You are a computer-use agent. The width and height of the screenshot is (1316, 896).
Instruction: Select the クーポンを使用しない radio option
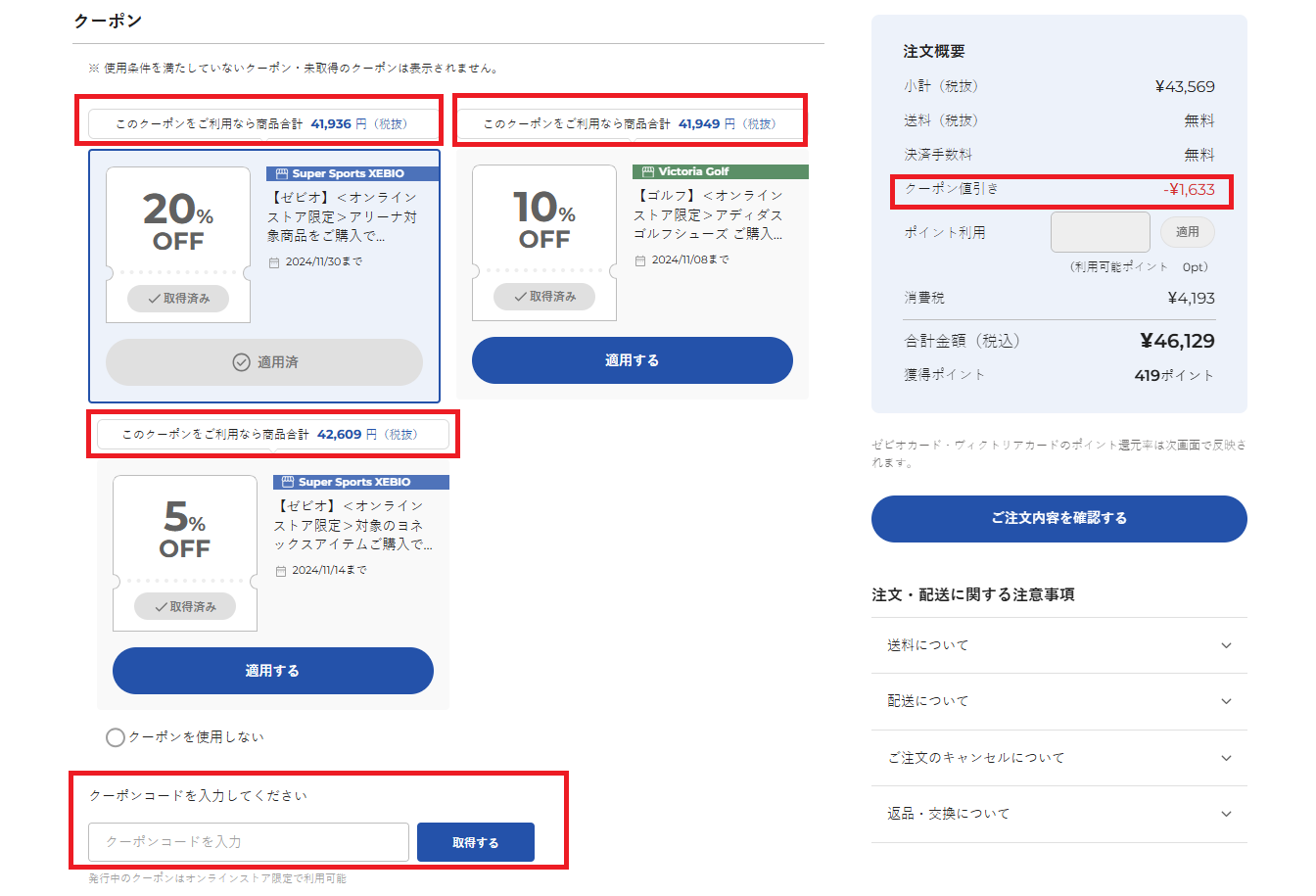116,737
